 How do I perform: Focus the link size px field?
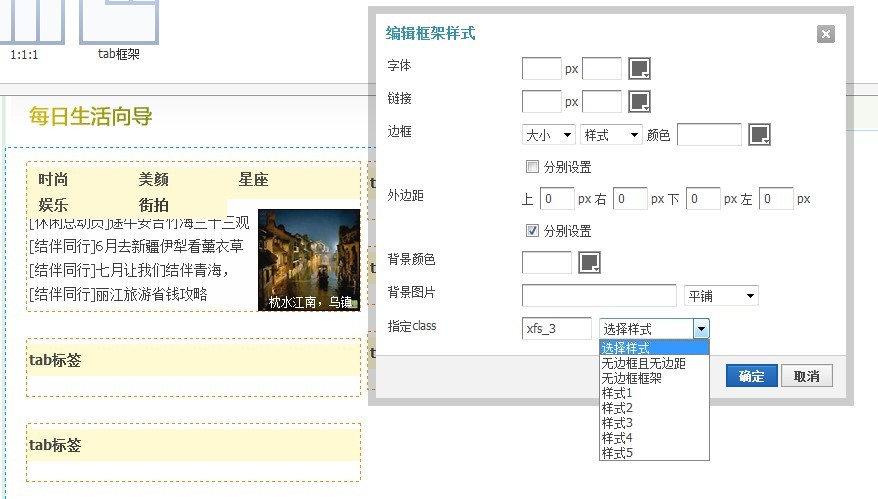pyautogui.click(x=541, y=101)
